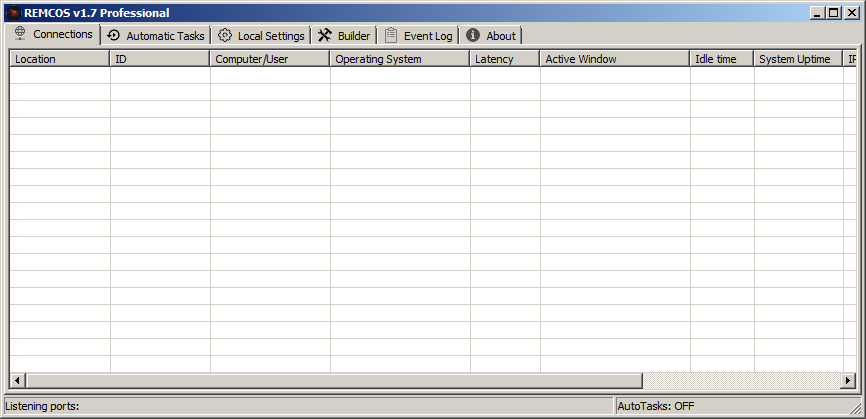Sort by the Location column header
The width and height of the screenshot is (866, 419).
coord(59,59)
